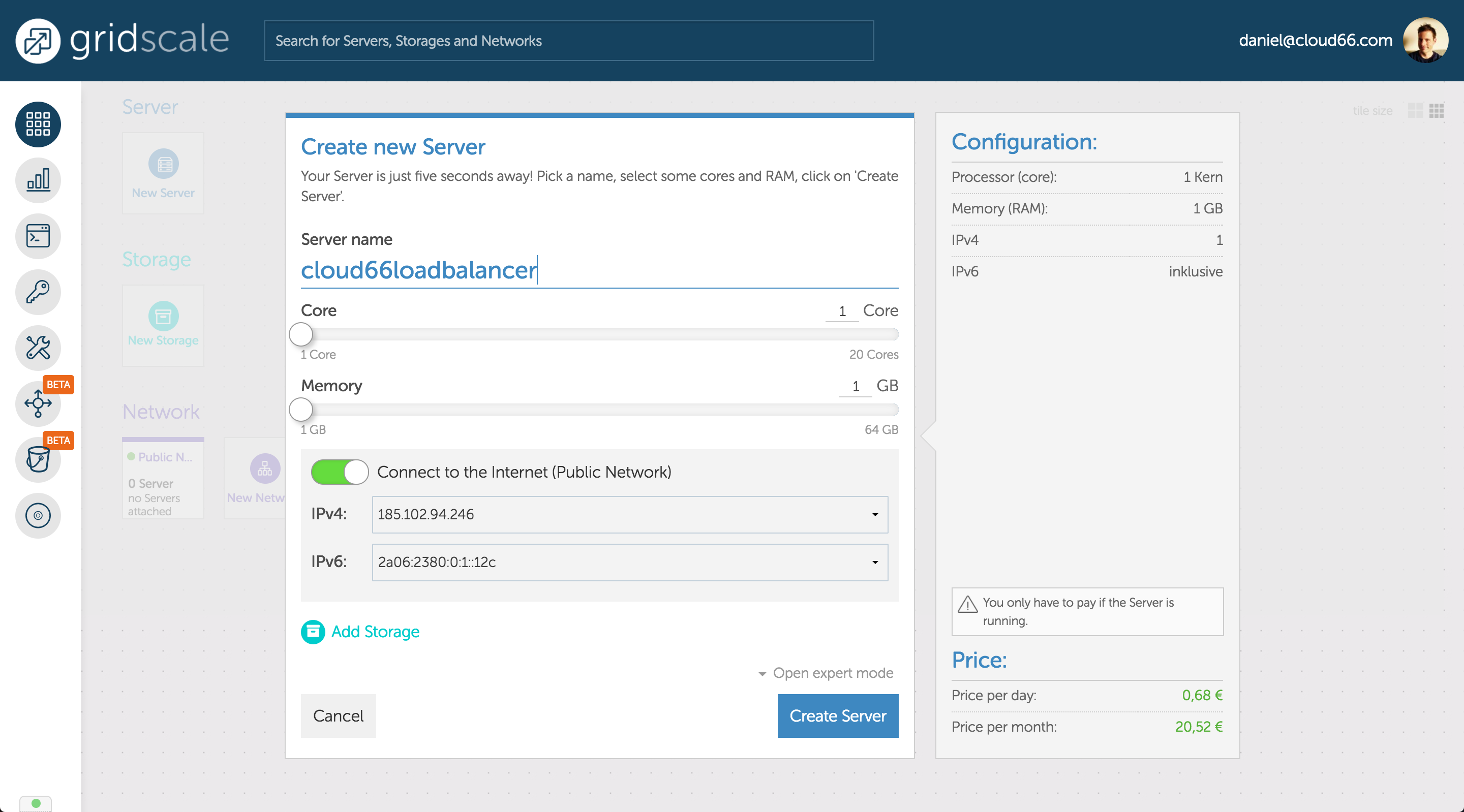Click the 'Create new Server' dialog title
The width and height of the screenshot is (1464, 812).
[x=393, y=147]
